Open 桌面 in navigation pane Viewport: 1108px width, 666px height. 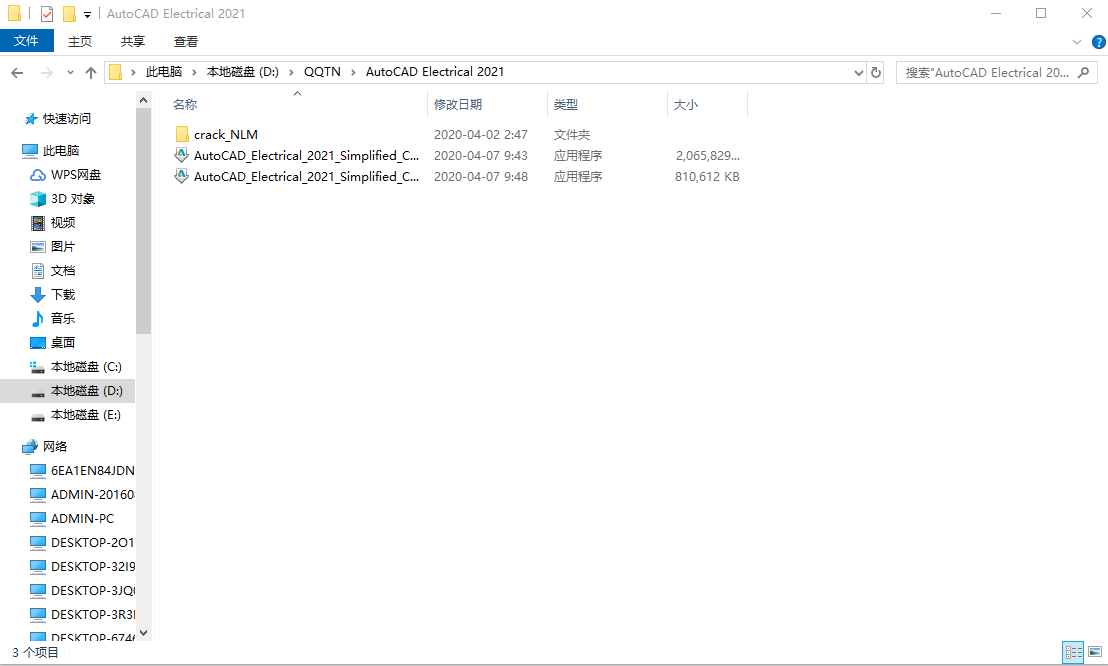pos(63,343)
